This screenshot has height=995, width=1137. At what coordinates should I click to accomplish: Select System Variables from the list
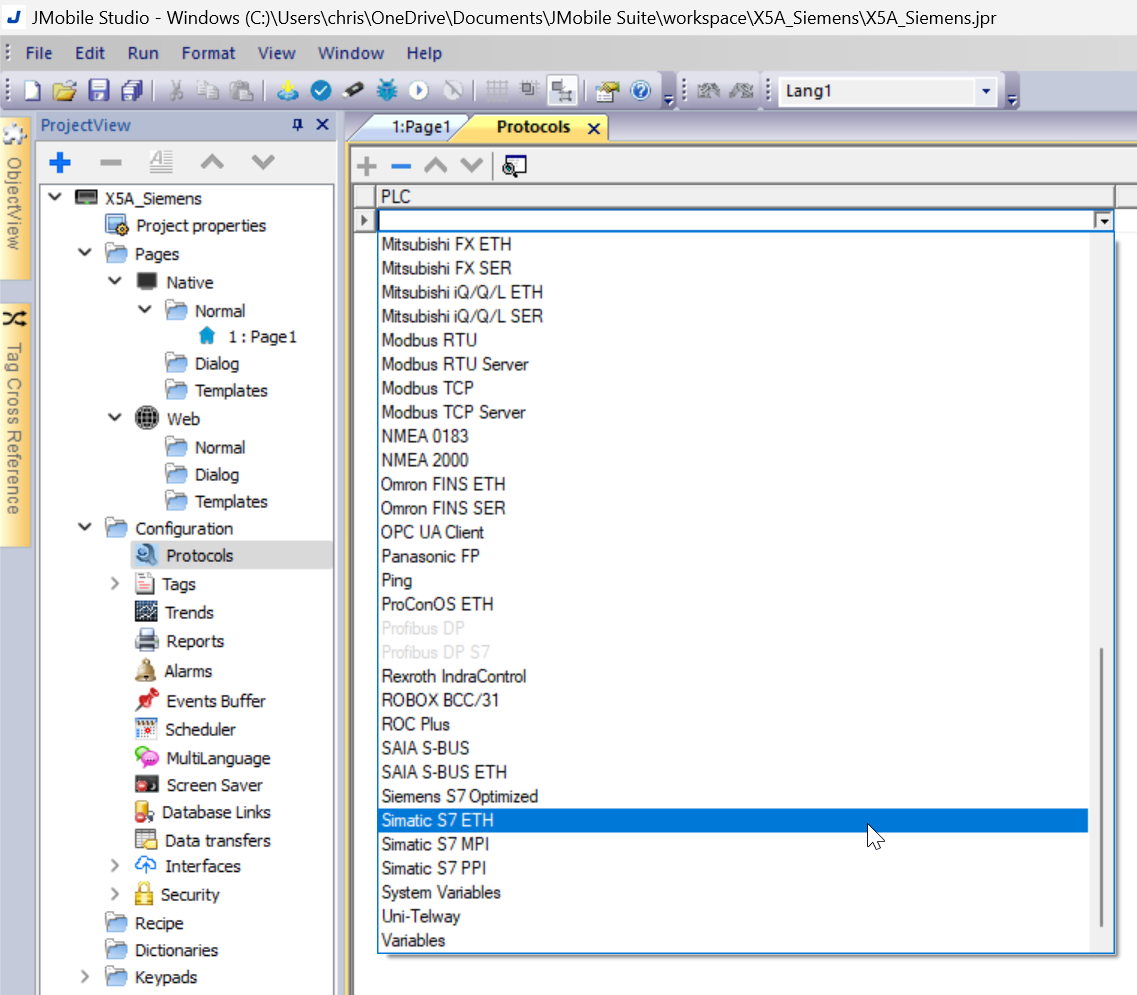(733, 892)
